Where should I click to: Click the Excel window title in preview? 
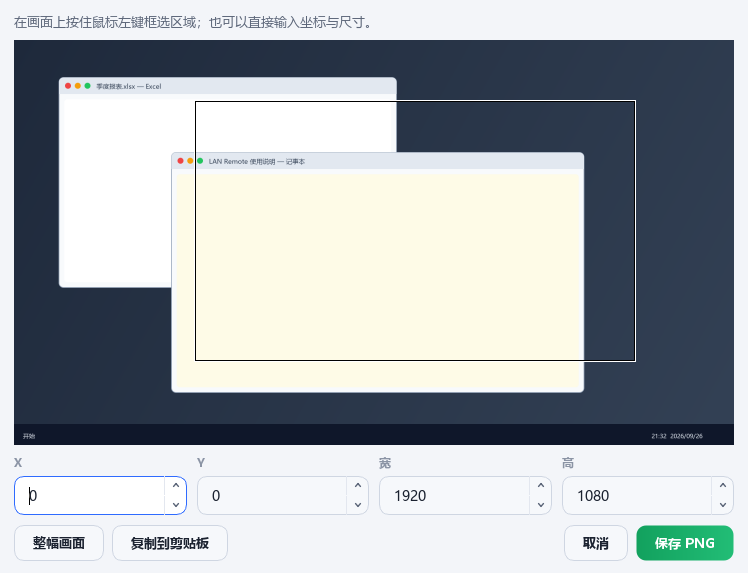tap(129, 86)
